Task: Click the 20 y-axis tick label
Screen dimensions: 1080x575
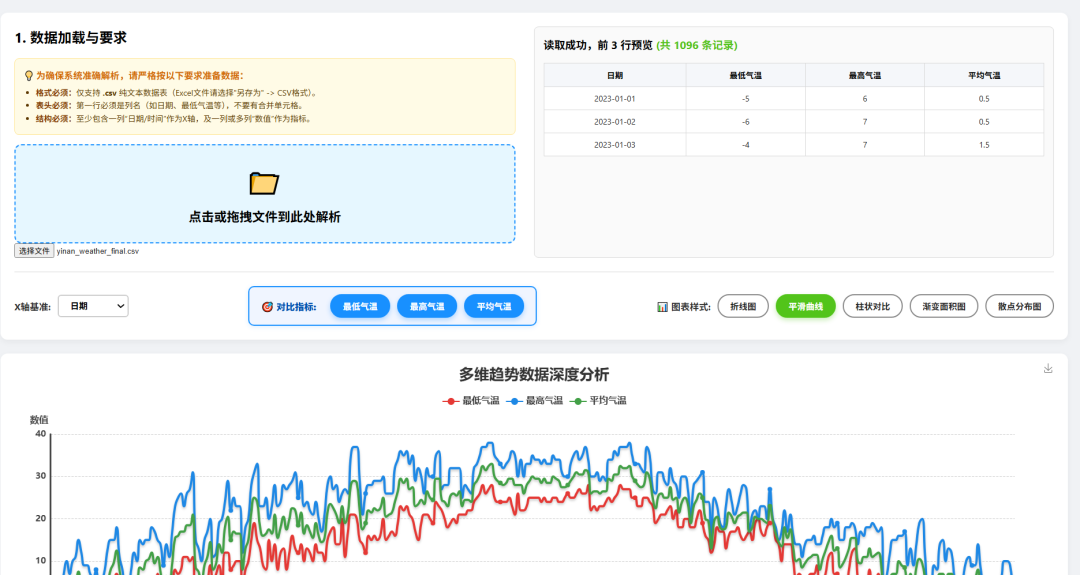Action: coord(41,519)
